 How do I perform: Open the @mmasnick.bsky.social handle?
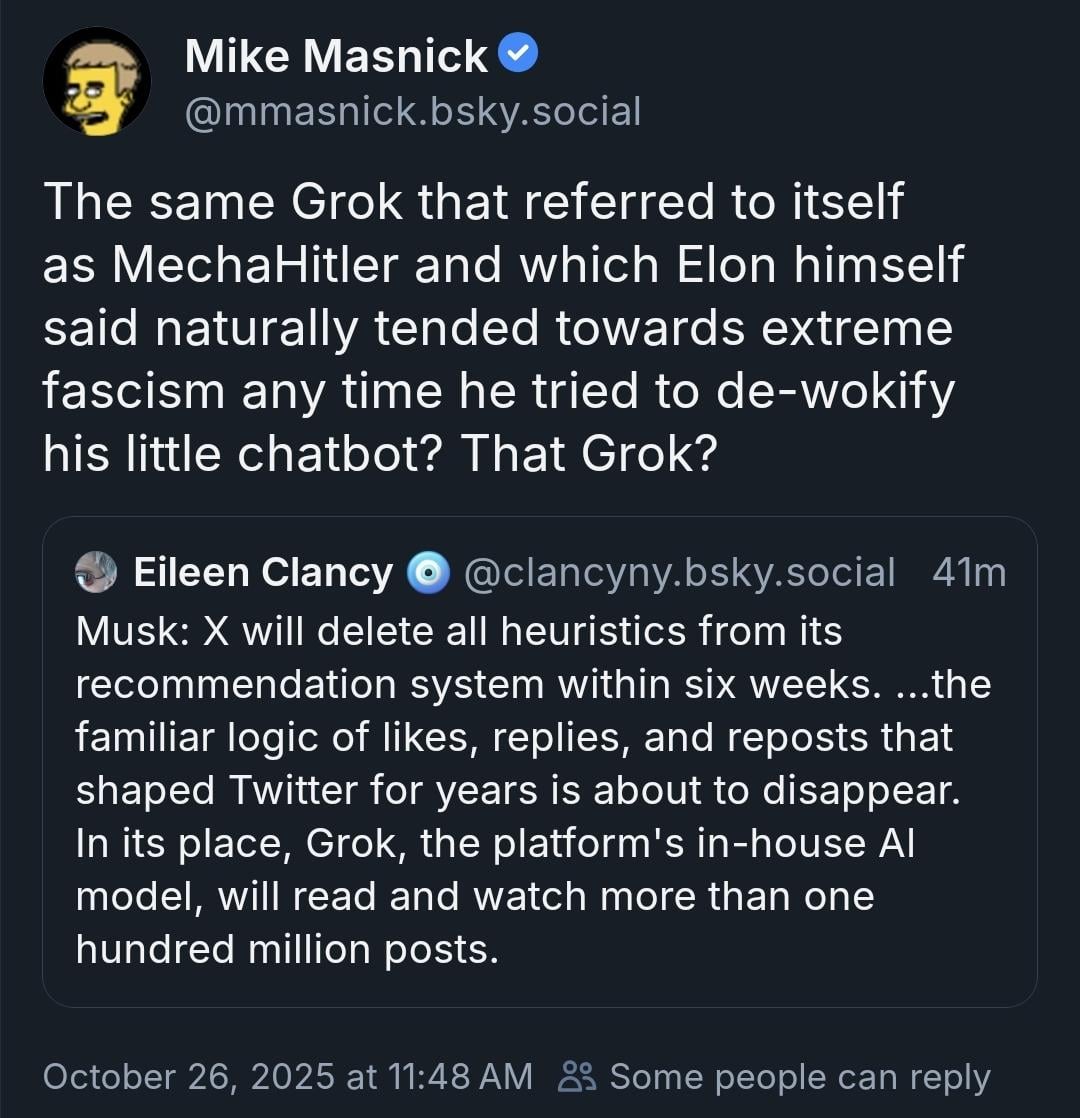pyautogui.click(x=413, y=111)
